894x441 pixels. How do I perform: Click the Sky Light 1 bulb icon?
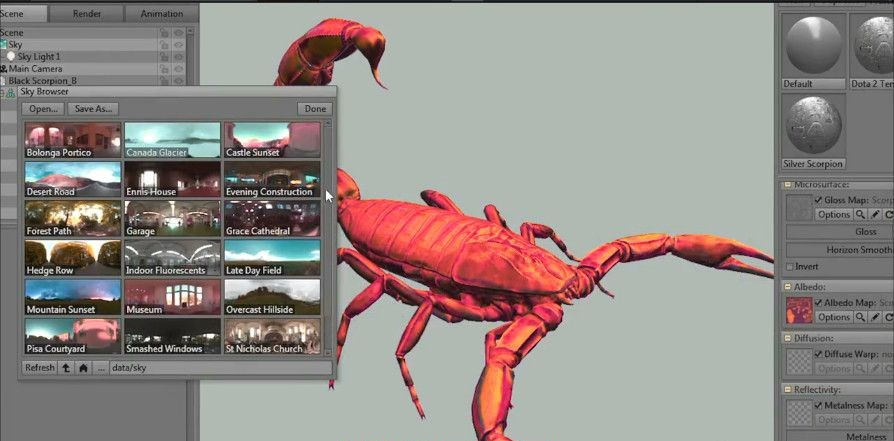coord(11,57)
